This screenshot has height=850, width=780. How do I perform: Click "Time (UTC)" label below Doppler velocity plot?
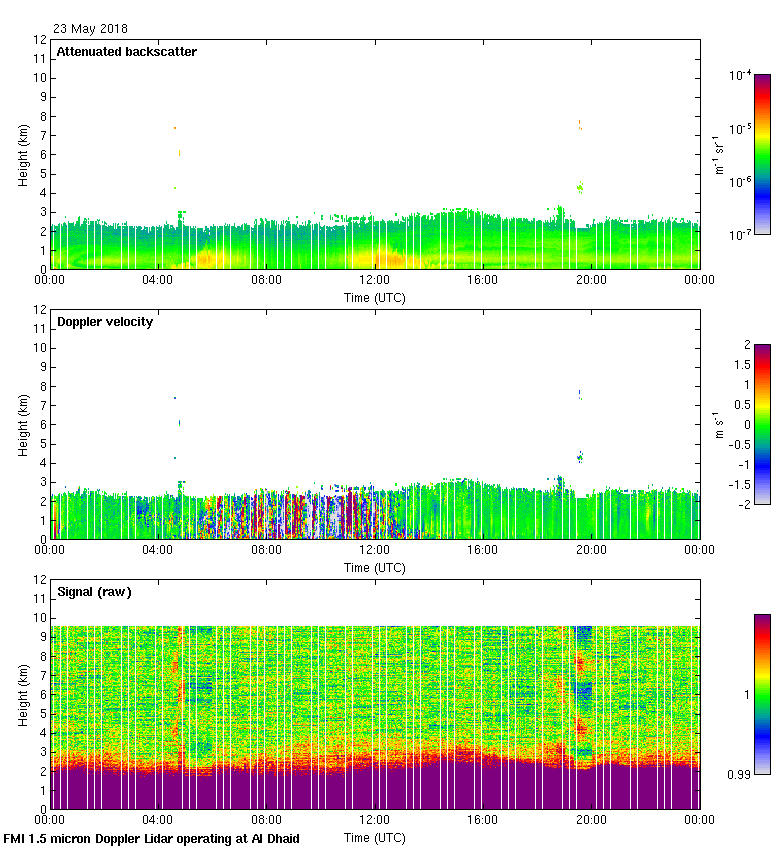pyautogui.click(x=375, y=568)
